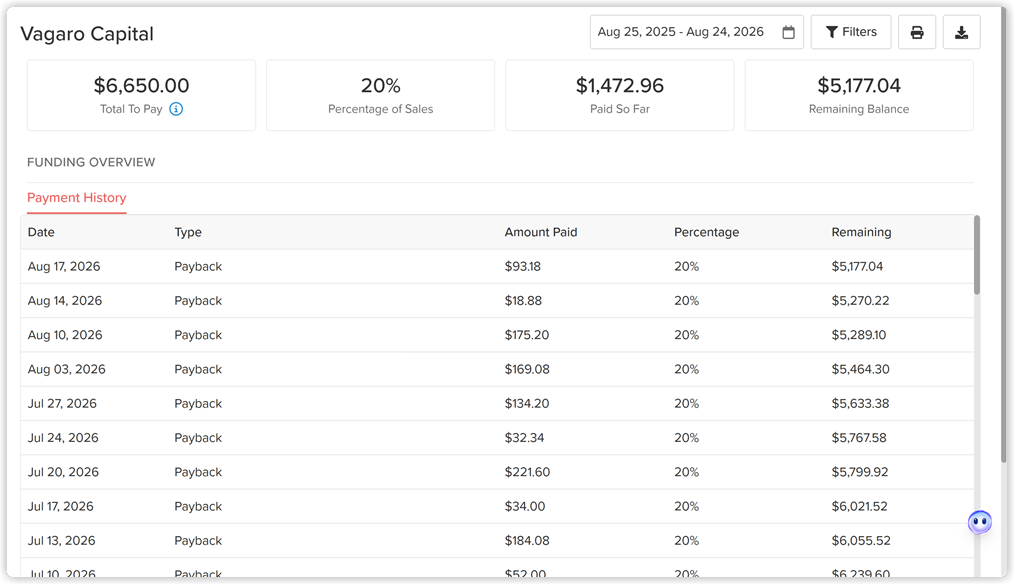Click the $93.18 amount paid cell
1015x585 pixels.
522,267
